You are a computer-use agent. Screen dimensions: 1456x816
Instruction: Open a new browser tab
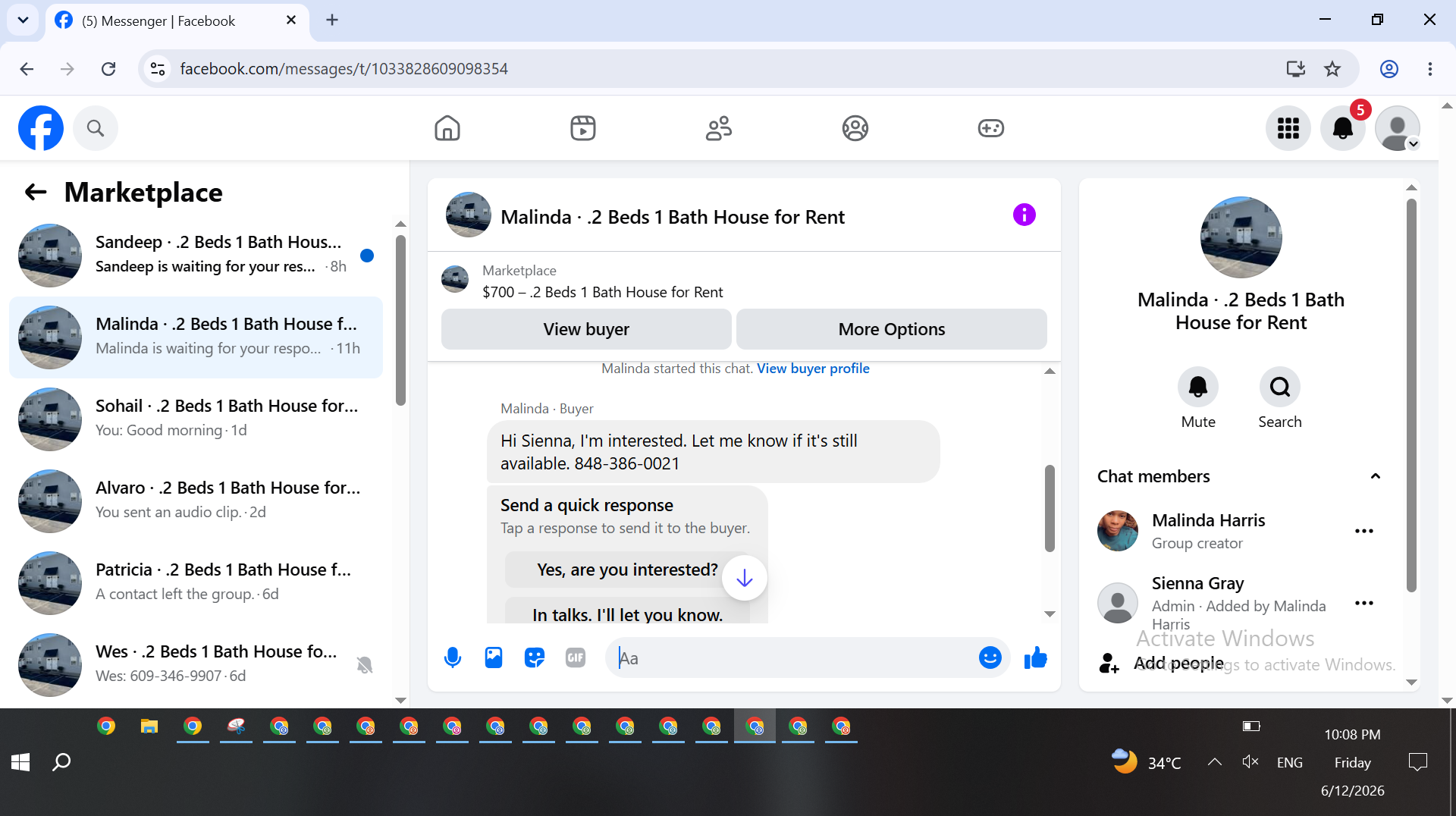(x=332, y=20)
